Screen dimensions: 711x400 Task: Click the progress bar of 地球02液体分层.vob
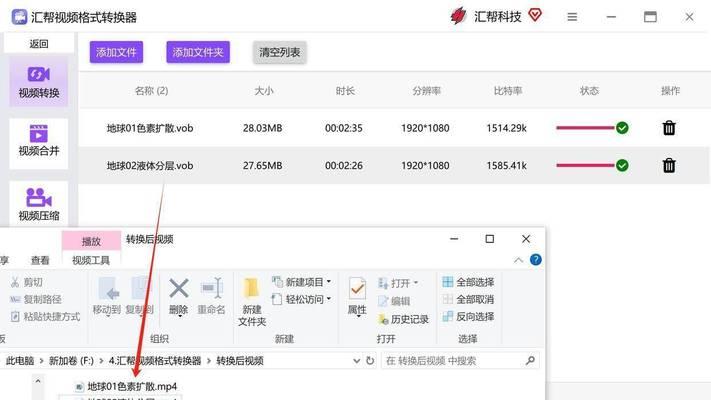585,166
